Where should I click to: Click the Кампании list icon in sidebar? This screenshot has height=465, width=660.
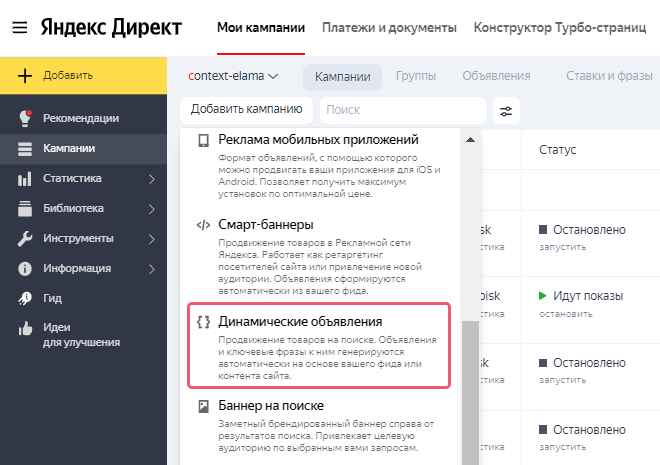25,149
